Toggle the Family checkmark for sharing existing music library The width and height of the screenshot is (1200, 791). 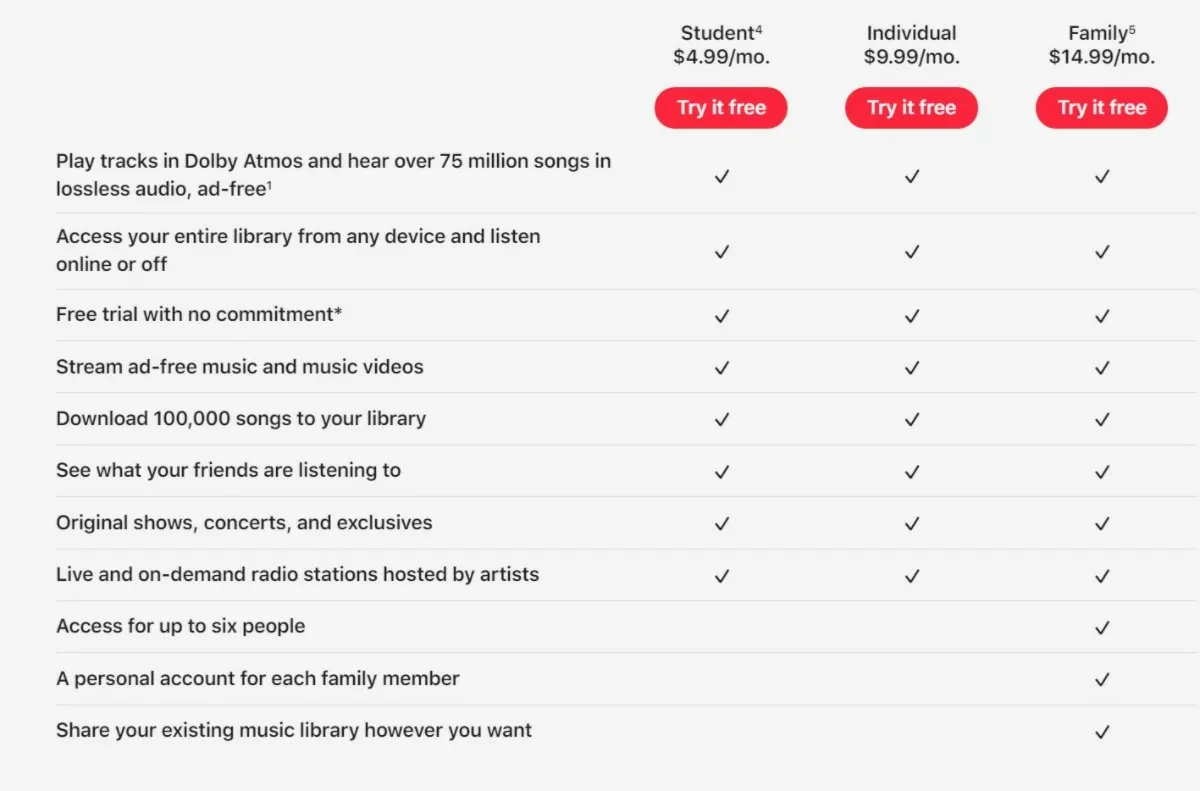tap(1101, 731)
